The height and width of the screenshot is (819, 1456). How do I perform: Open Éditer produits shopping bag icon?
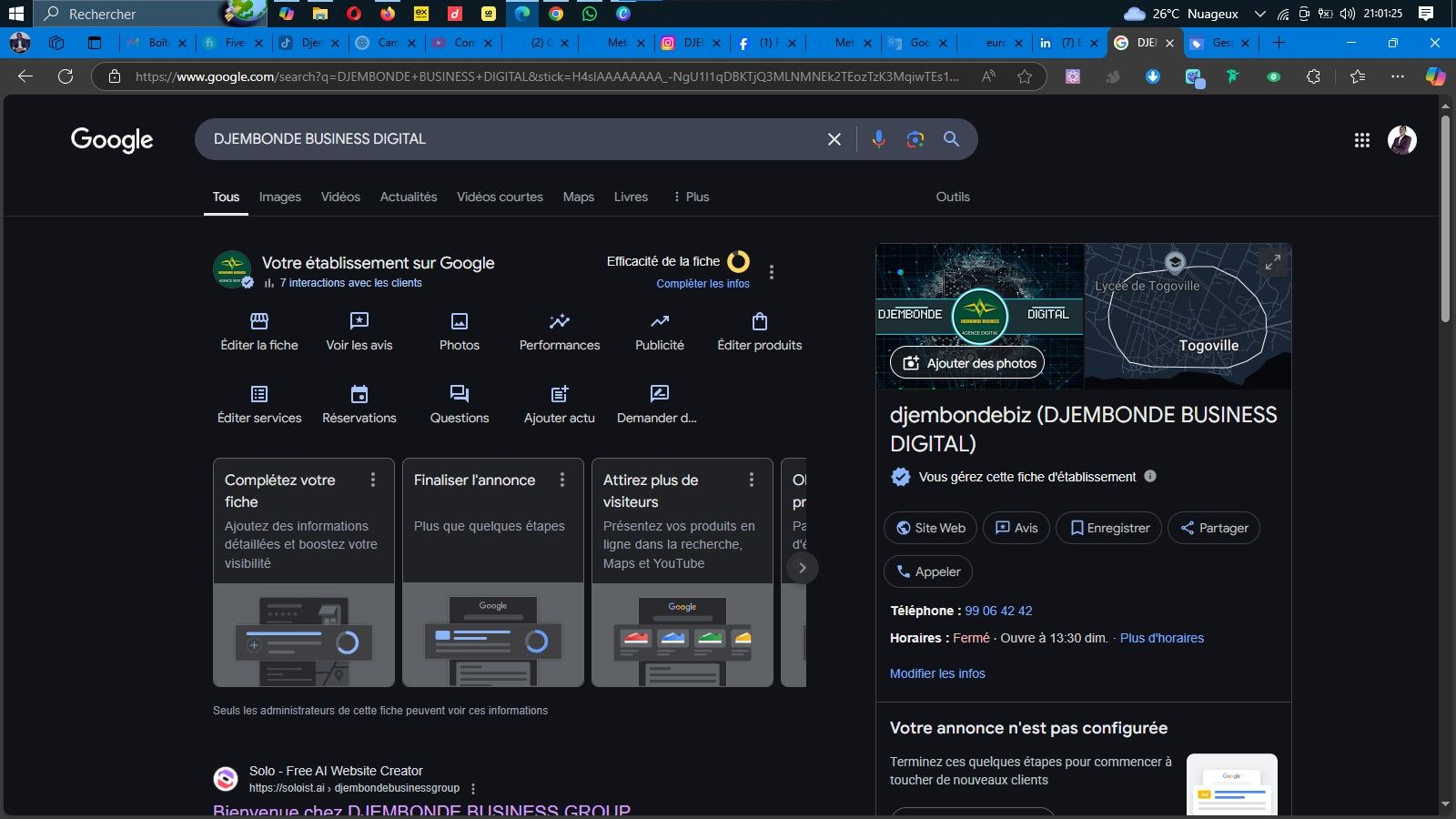[x=760, y=321]
